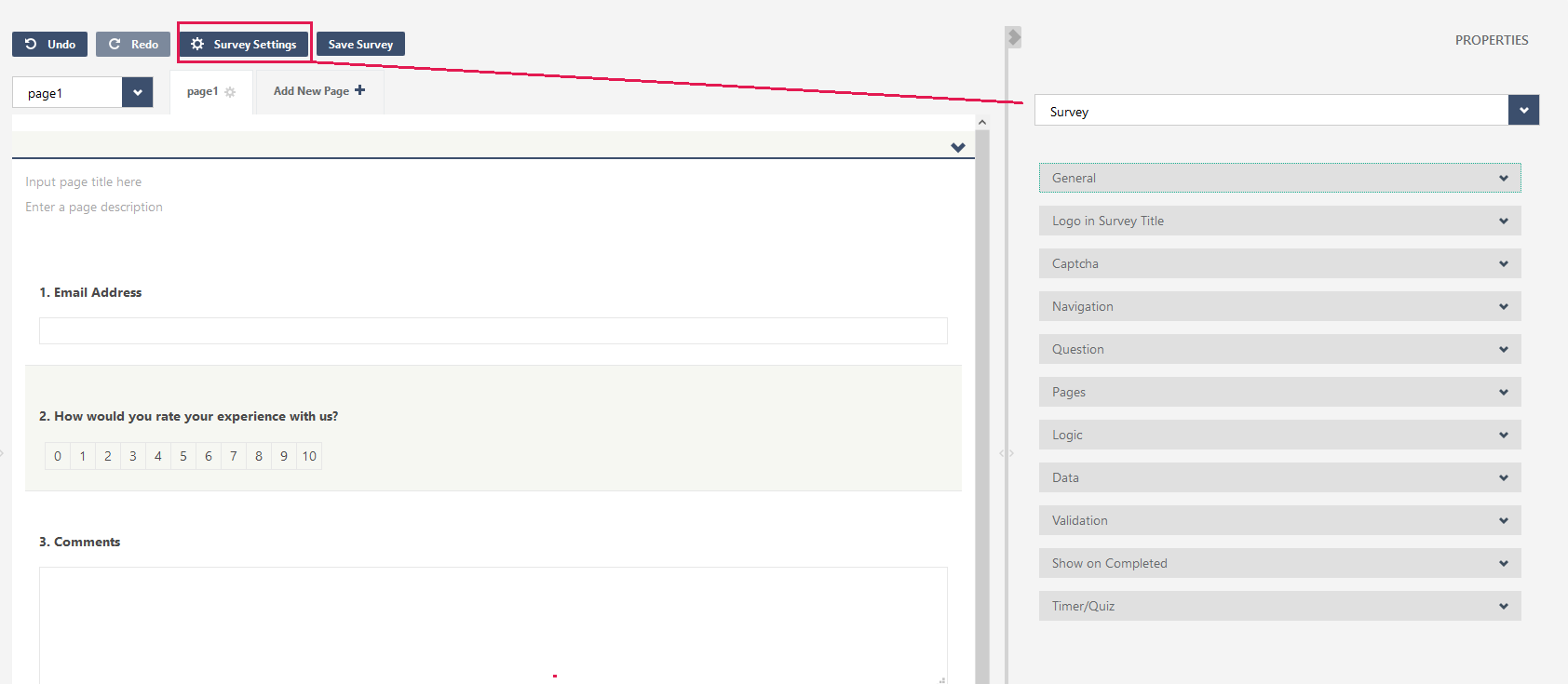Choose rating 9
The height and width of the screenshot is (684, 1568).
284,456
